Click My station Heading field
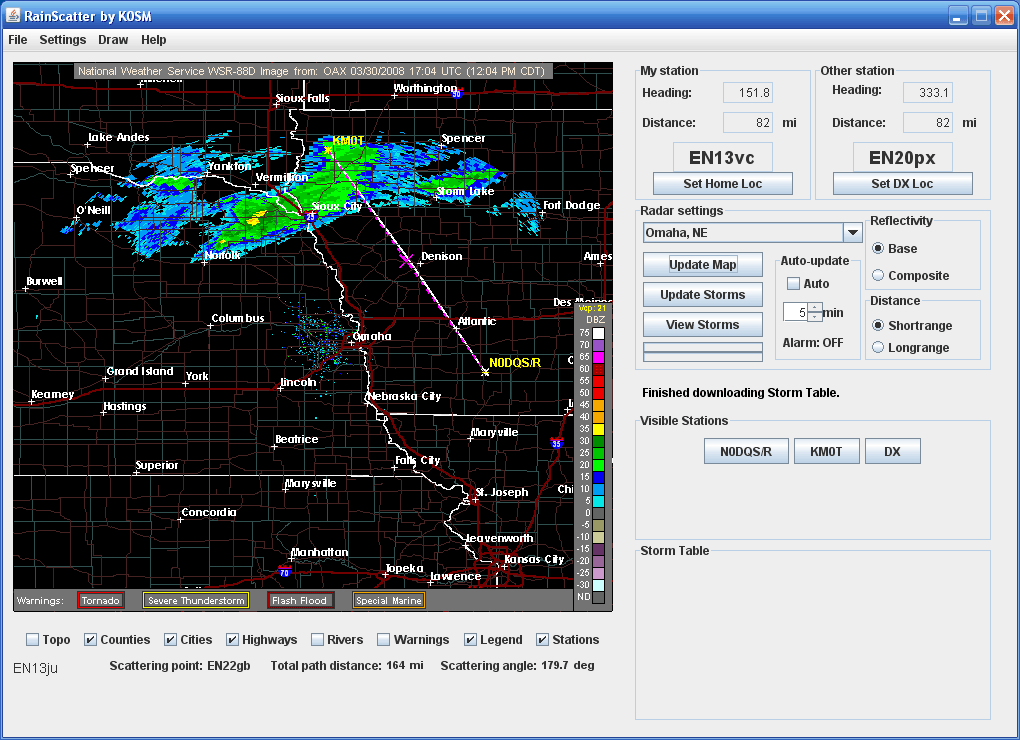Viewport: 1020px width, 740px height. 747,93
